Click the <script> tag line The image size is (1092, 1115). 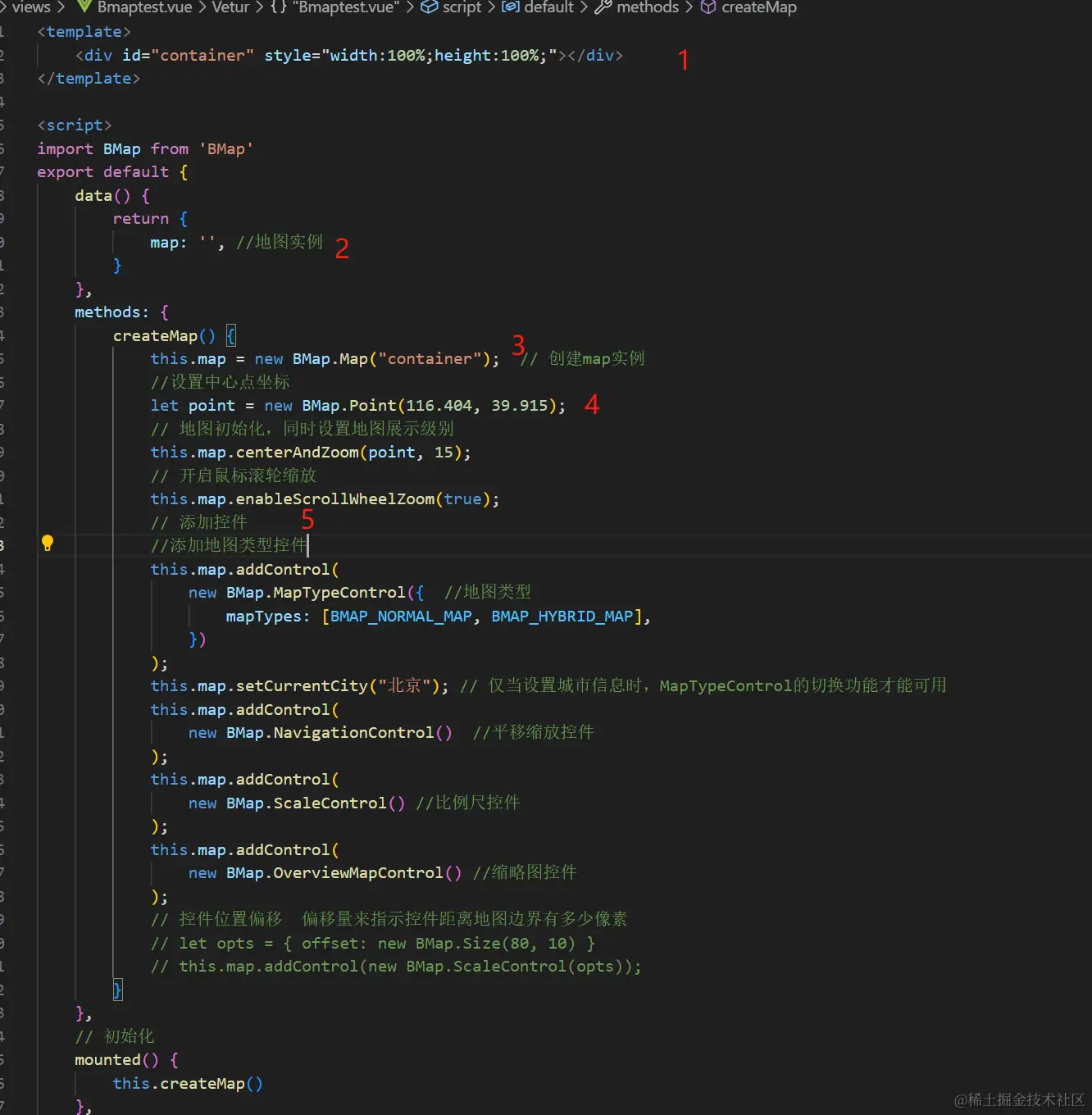[x=75, y=125]
